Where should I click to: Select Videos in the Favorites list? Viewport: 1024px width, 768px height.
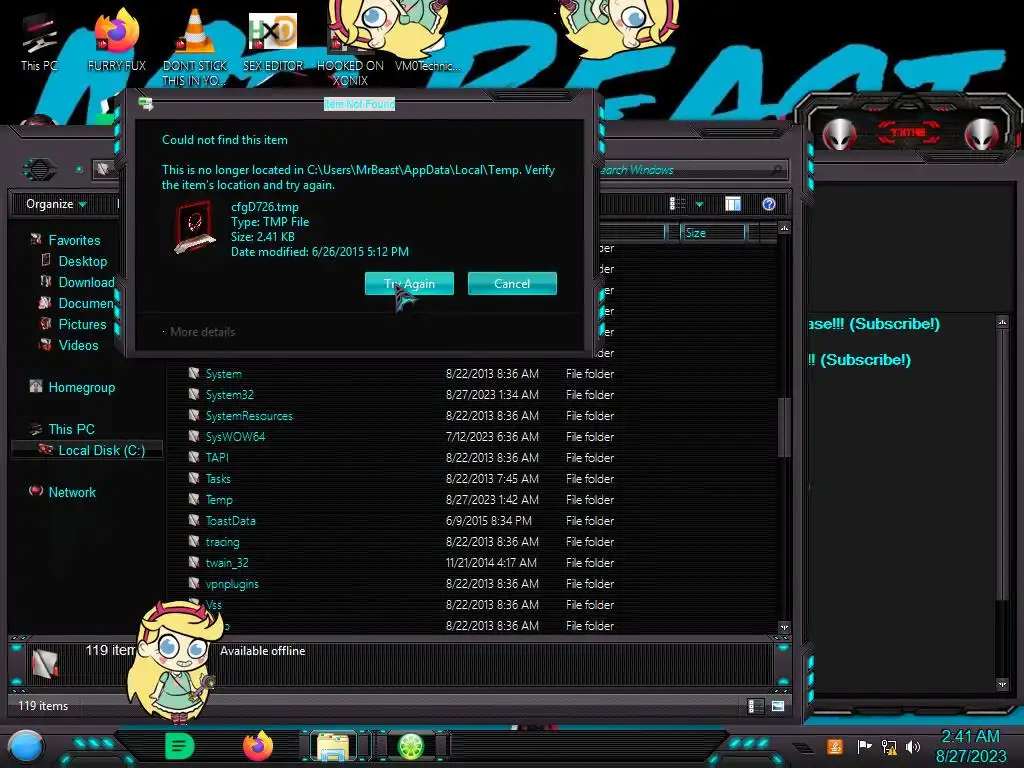point(78,345)
